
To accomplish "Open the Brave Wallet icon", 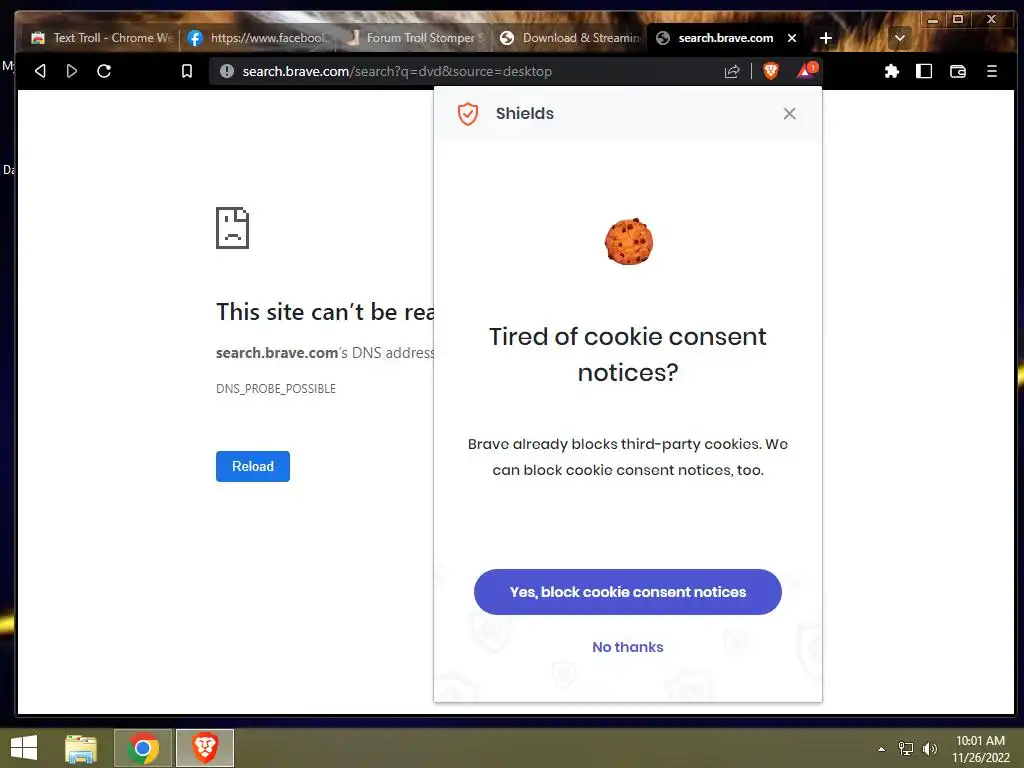I will 957,71.
